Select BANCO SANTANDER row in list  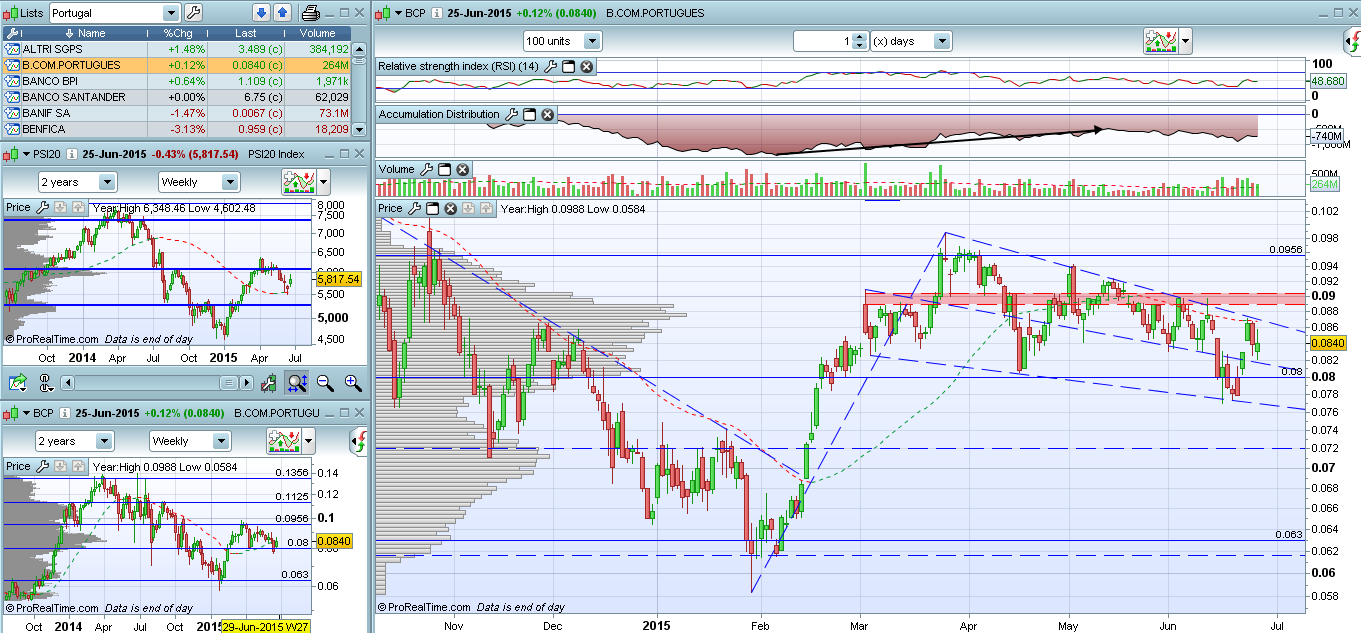click(177, 97)
